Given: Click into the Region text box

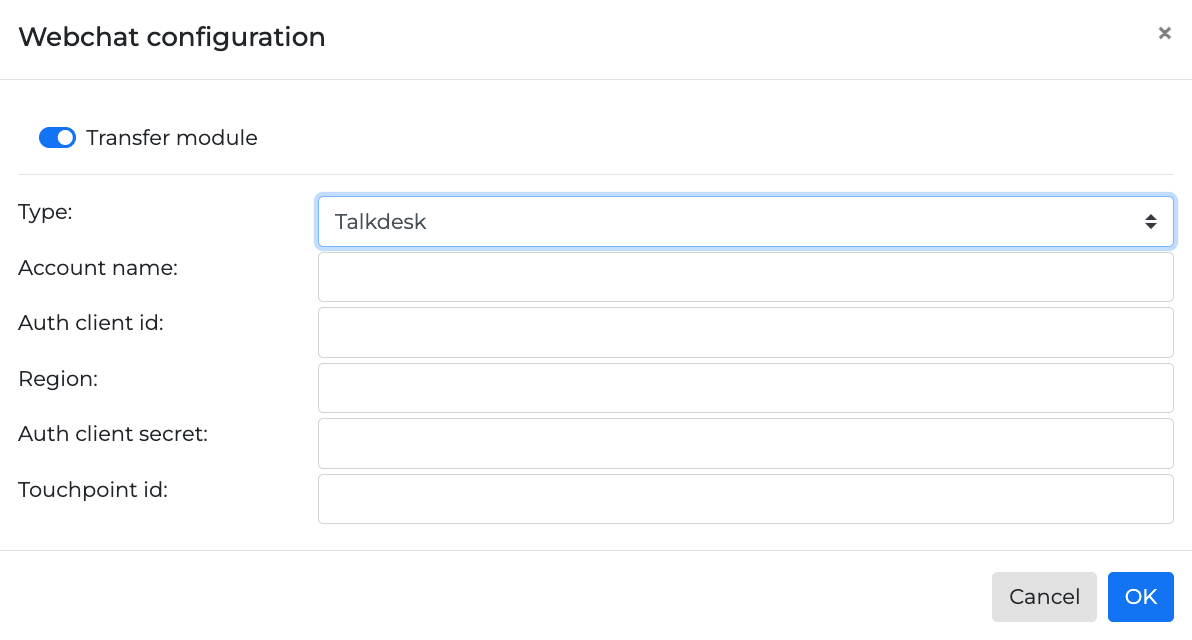Looking at the screenshot, I should [x=746, y=387].
